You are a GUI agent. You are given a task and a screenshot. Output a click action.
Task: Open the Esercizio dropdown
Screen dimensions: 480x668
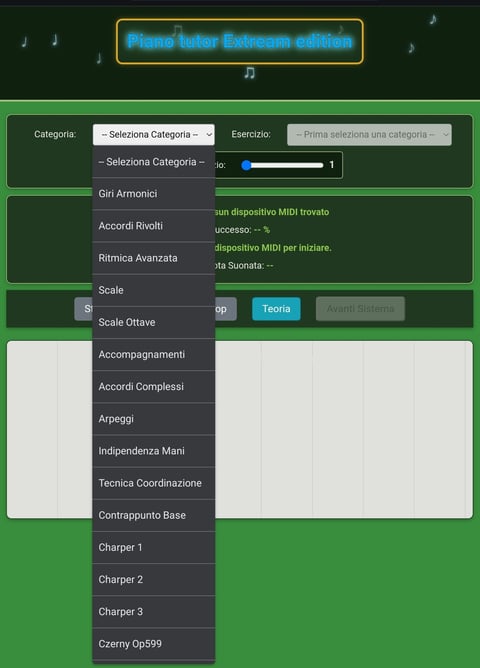[369, 135]
